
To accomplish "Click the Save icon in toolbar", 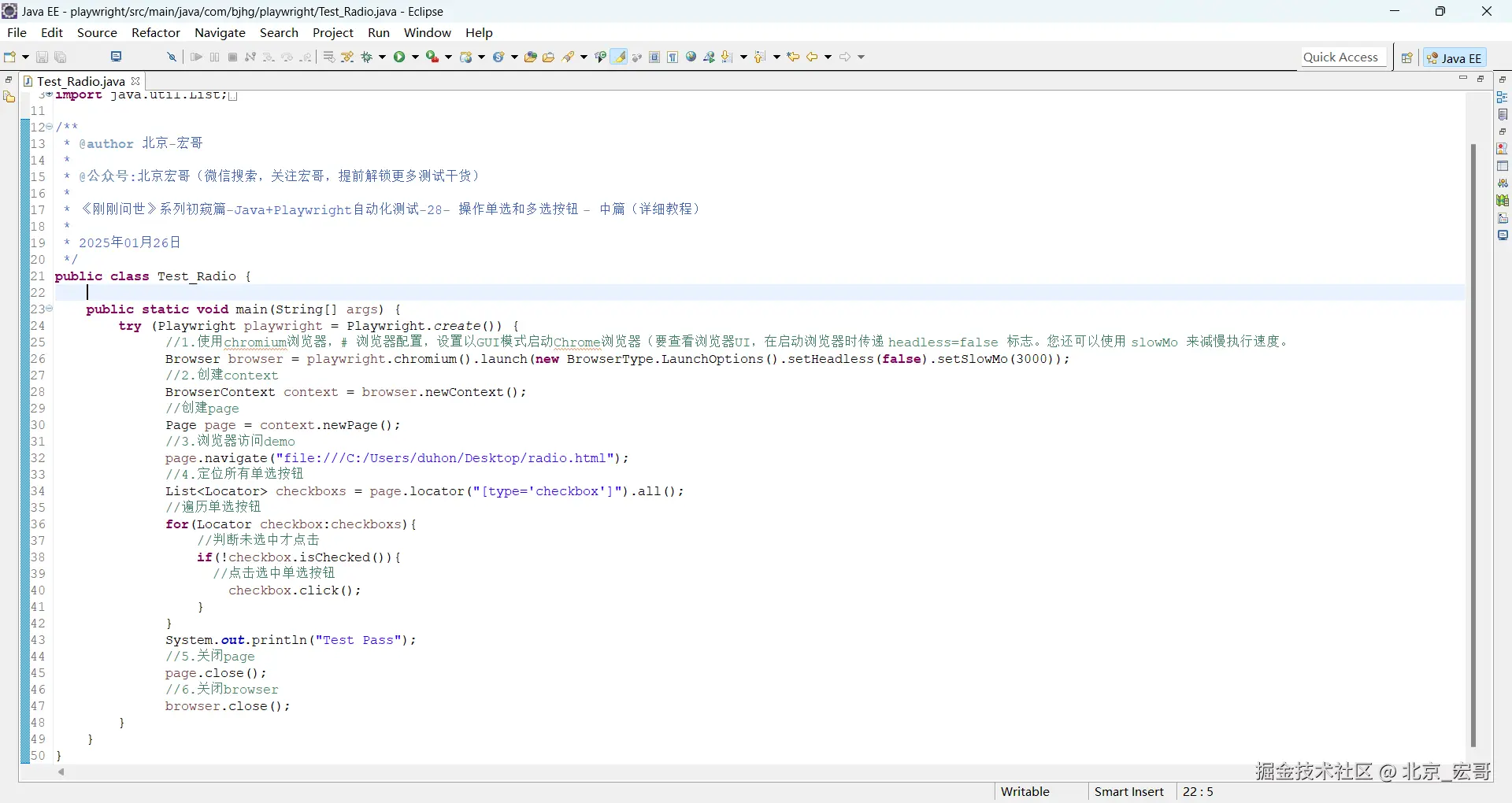I will tap(43, 57).
